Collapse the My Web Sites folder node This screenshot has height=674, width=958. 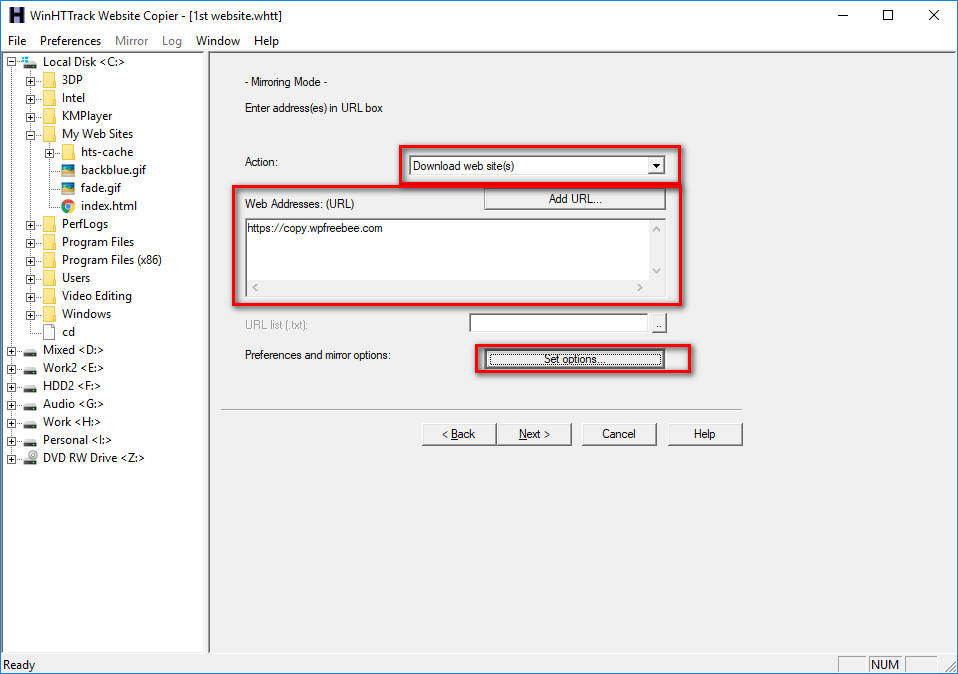[30, 134]
